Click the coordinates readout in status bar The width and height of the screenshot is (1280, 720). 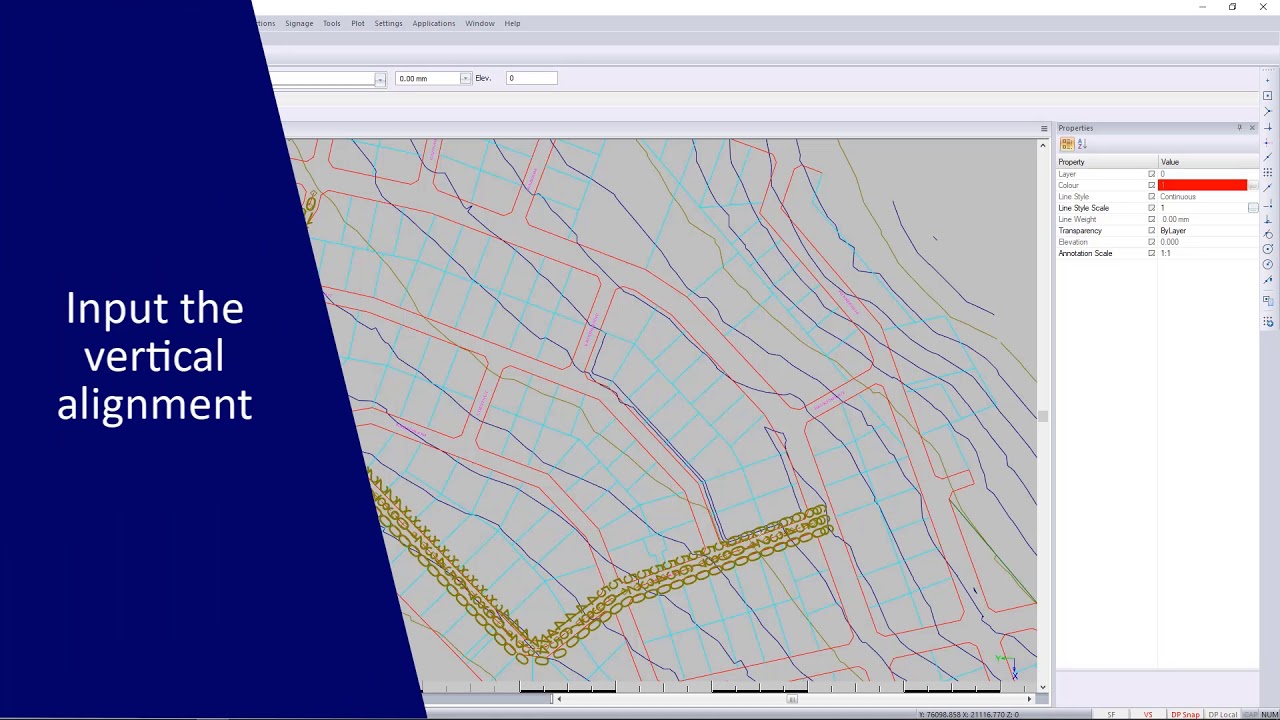tap(969, 715)
